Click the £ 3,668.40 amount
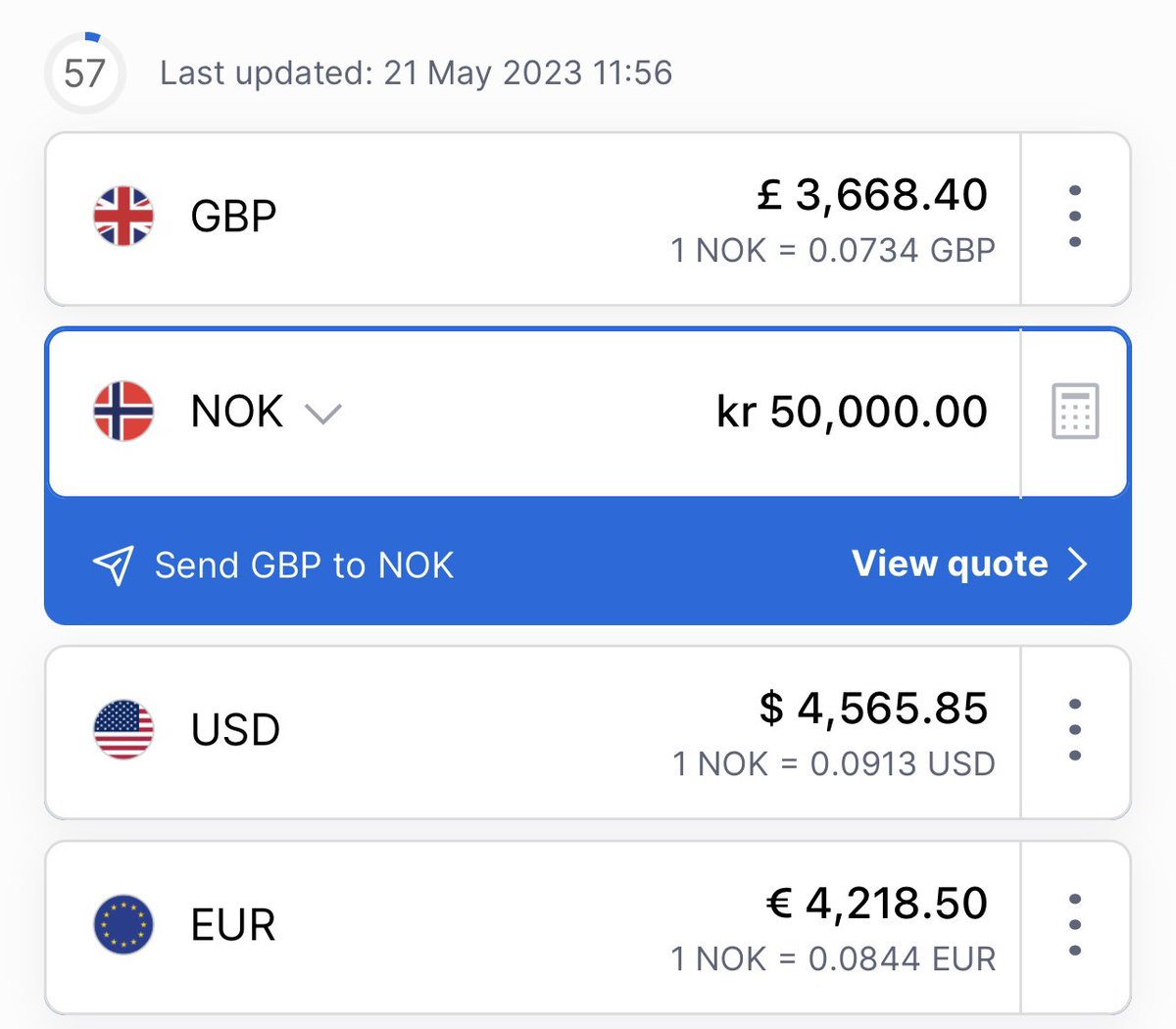Image resolution: width=1176 pixels, height=1029 pixels. point(872,194)
